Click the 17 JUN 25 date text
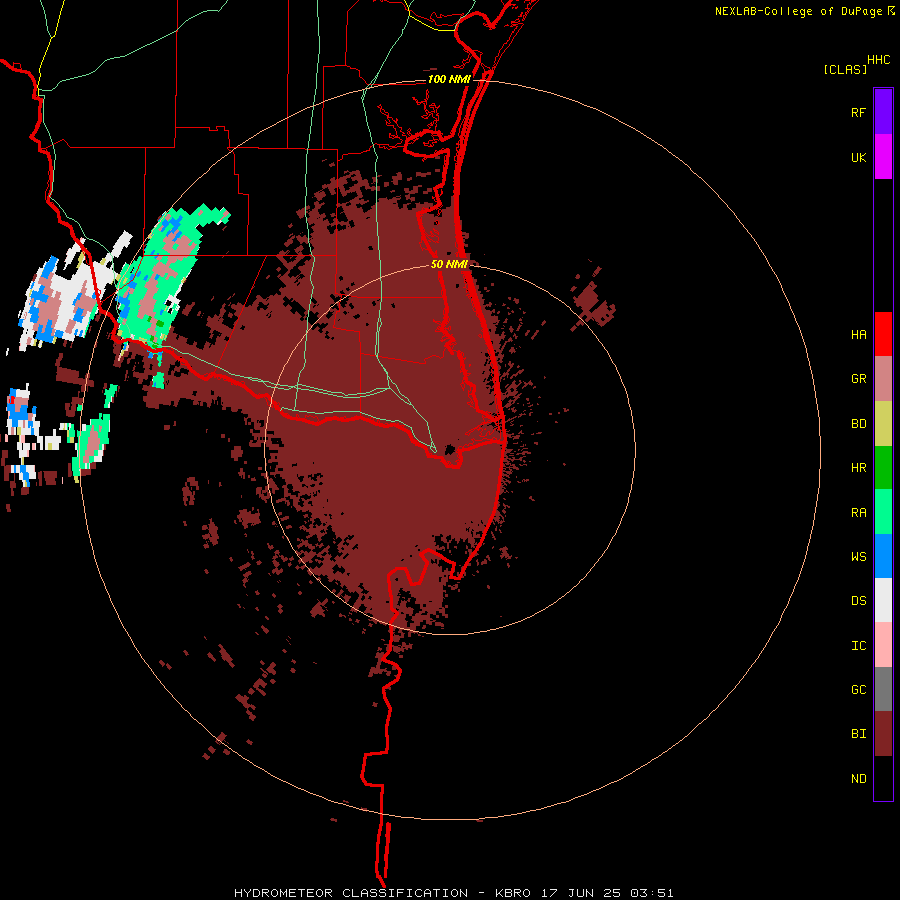This screenshot has height=900, width=900. click(583, 893)
